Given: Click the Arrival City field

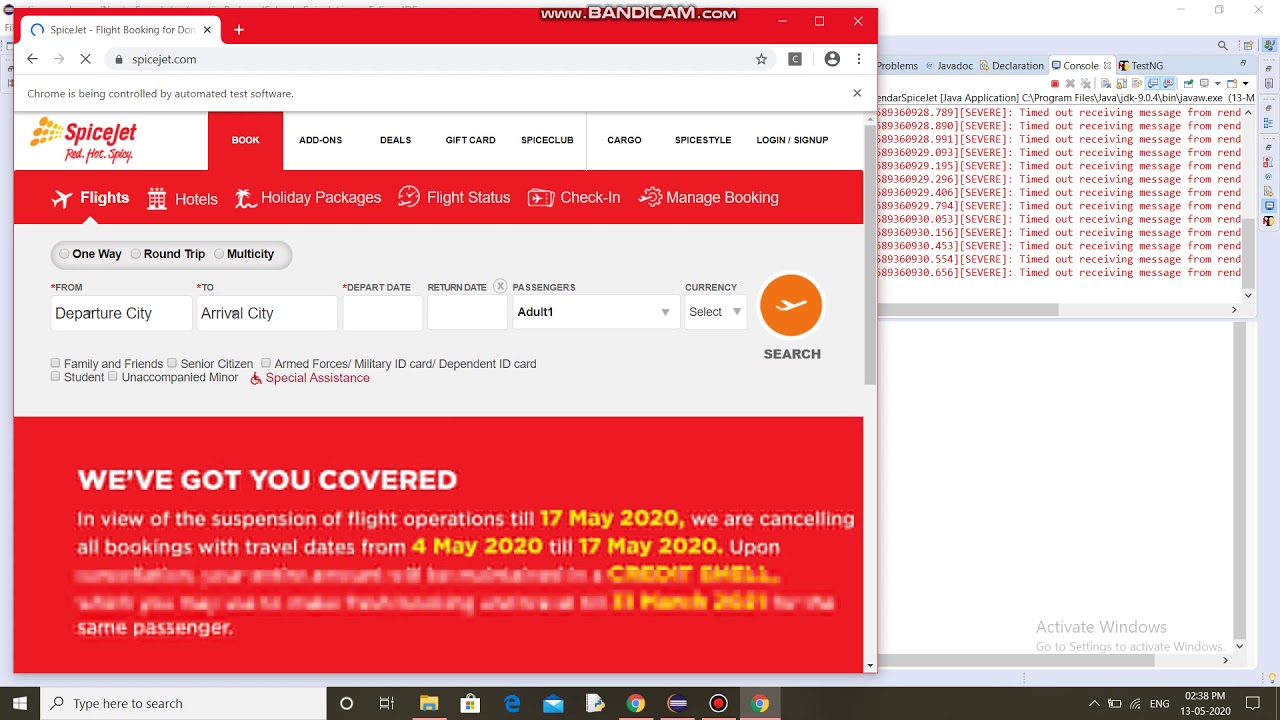Looking at the screenshot, I should pyautogui.click(x=267, y=313).
